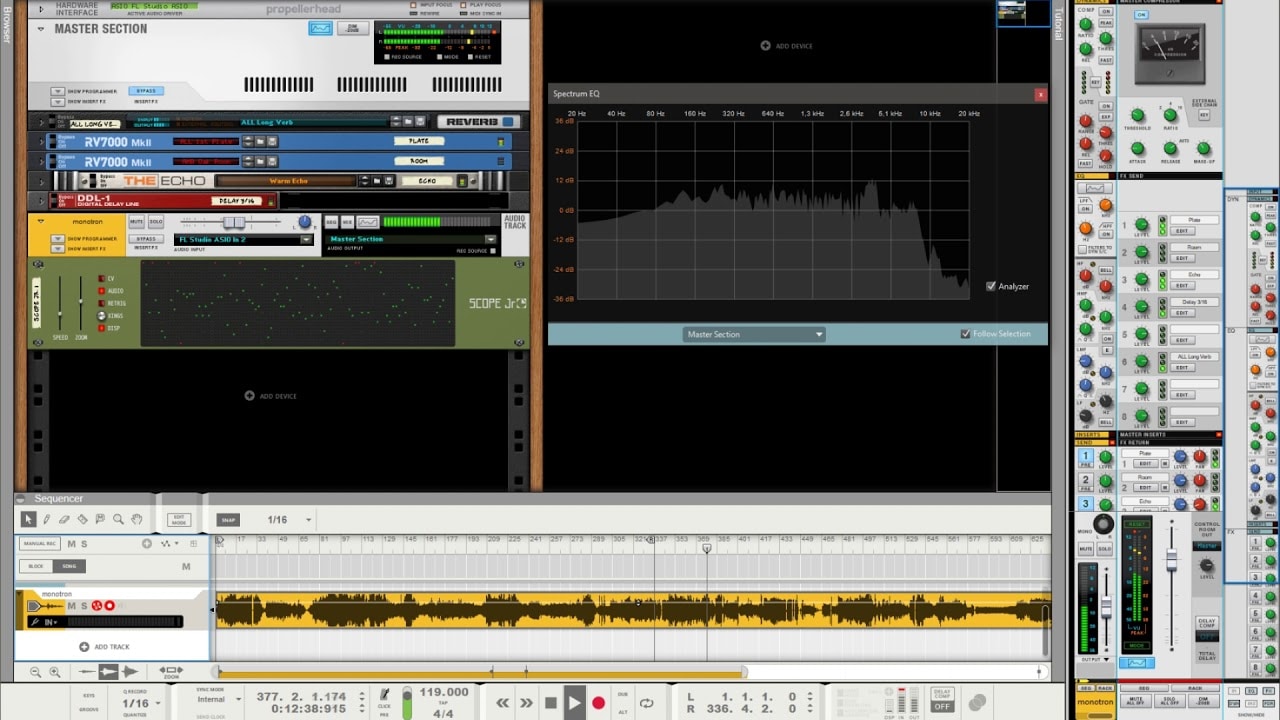1280x720 pixels.
Task: Select the Mute tool in Sequencer toolbar
Action: [x=100, y=519]
